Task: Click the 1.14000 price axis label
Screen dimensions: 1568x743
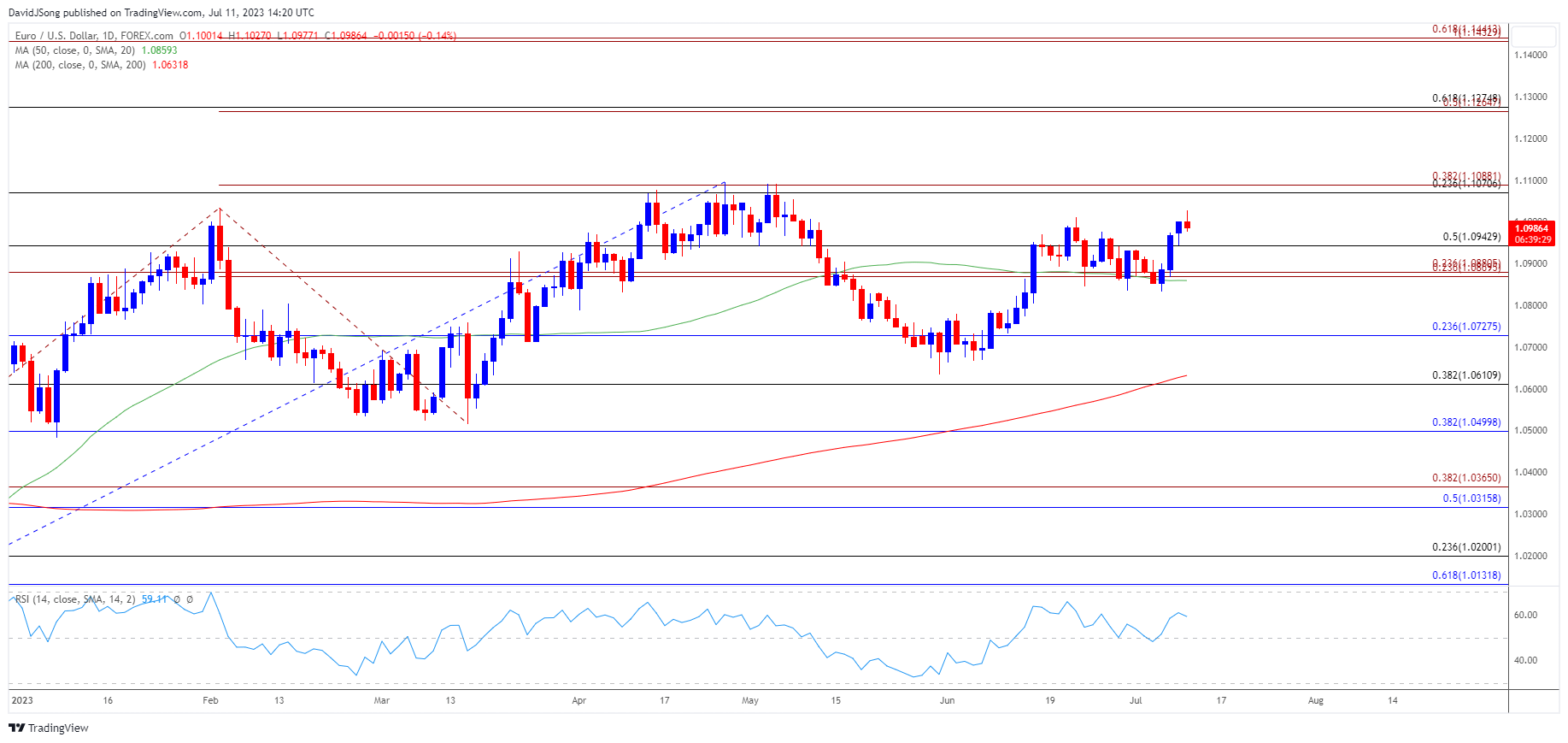Action: click(x=1530, y=55)
